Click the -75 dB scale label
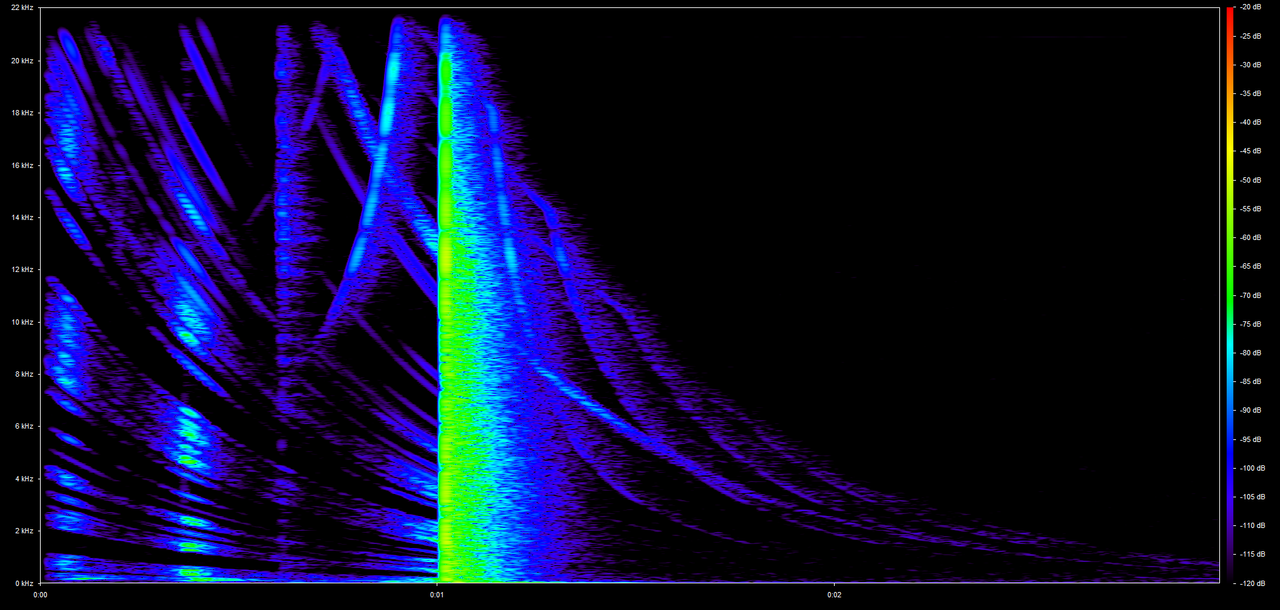This screenshot has height=610, width=1280. pyautogui.click(x=1250, y=324)
